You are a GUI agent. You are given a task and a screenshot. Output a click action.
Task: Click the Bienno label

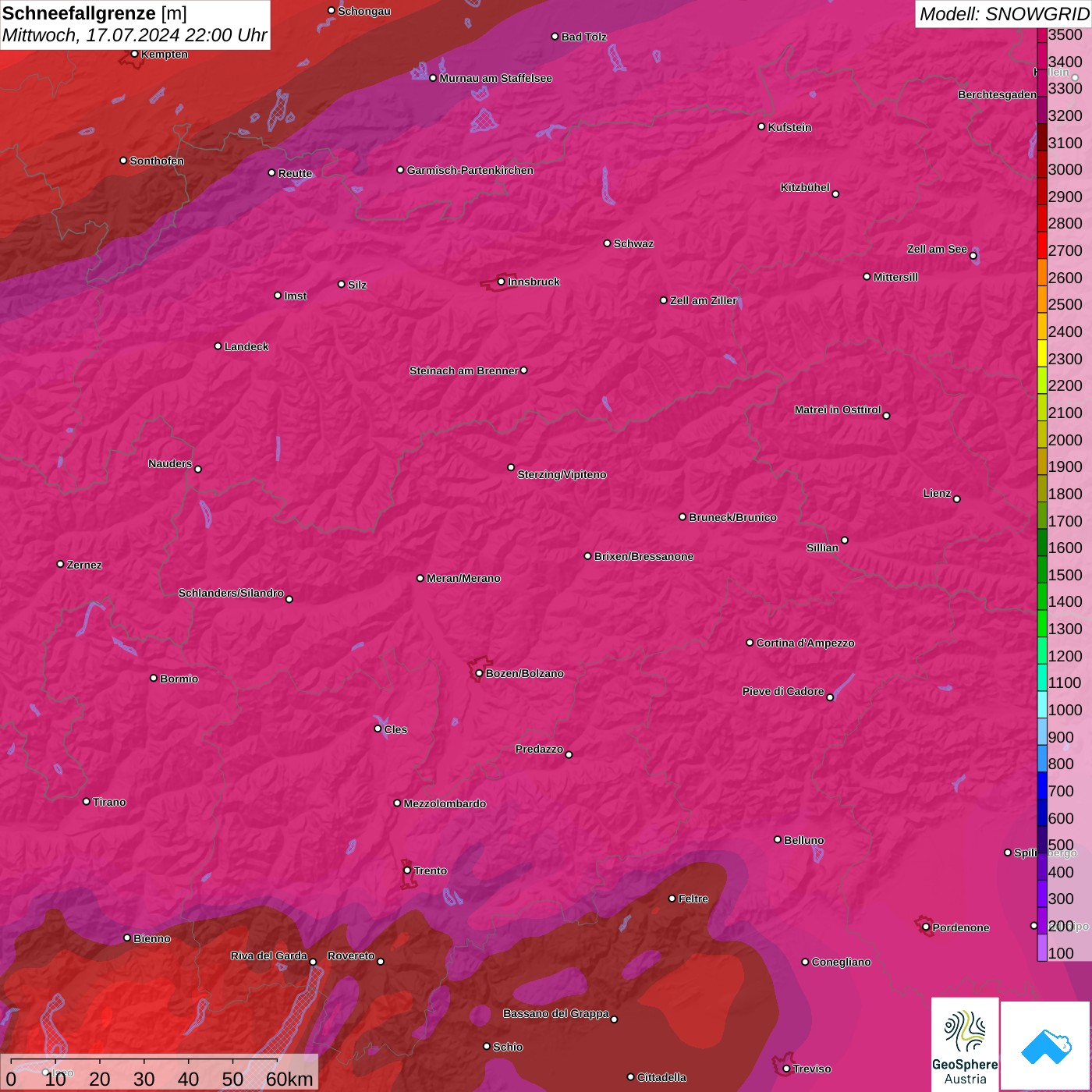tap(151, 938)
